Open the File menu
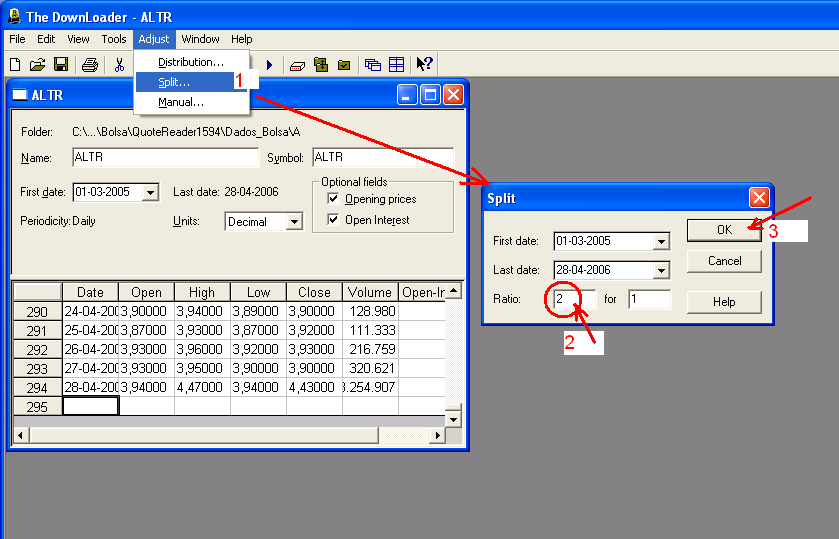Viewport: 839px width, 539px height. click(x=17, y=39)
